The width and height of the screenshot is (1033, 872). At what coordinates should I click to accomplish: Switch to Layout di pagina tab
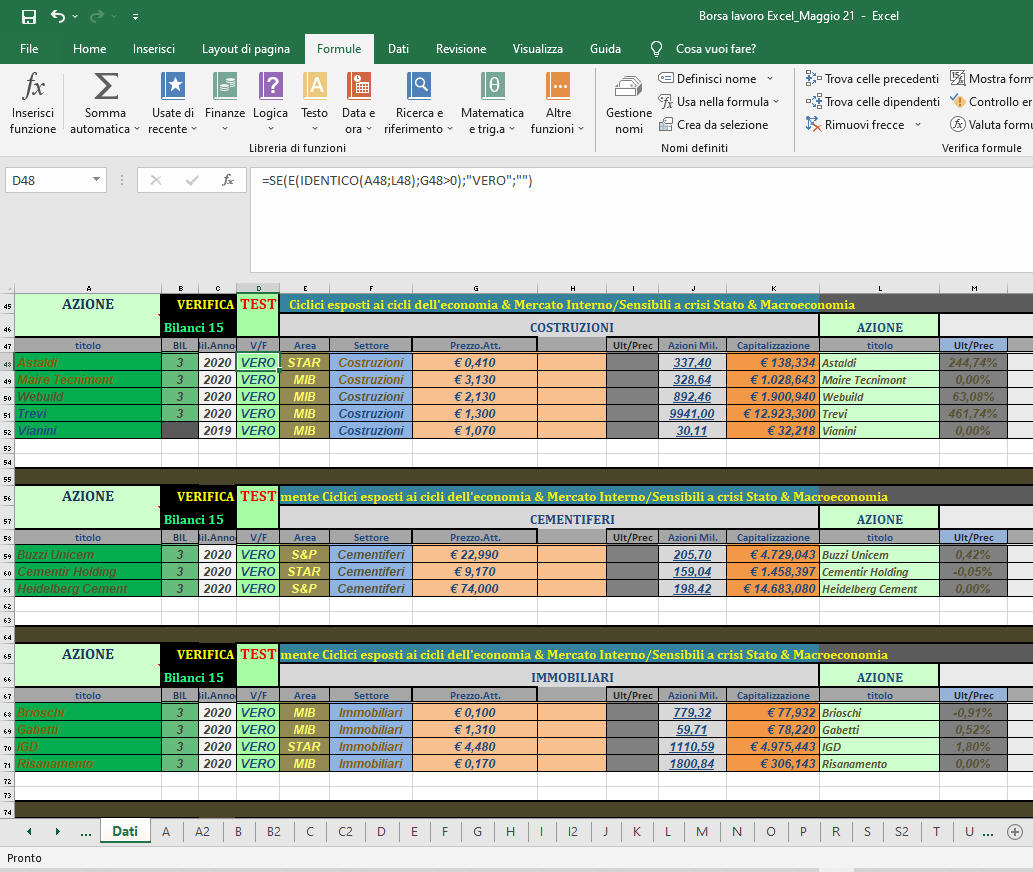(x=246, y=49)
